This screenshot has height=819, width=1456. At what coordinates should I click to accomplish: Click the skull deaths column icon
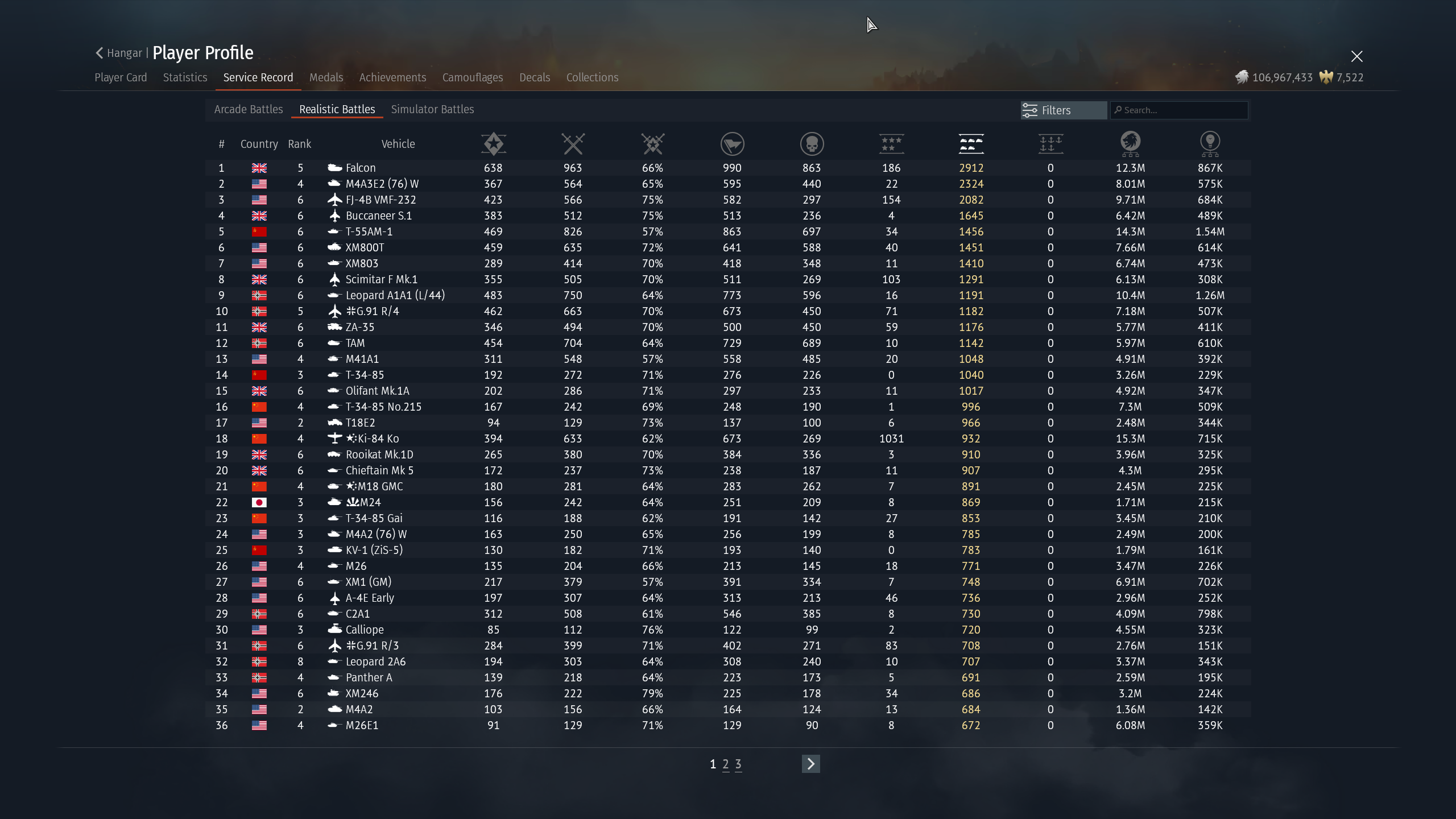coord(812,144)
